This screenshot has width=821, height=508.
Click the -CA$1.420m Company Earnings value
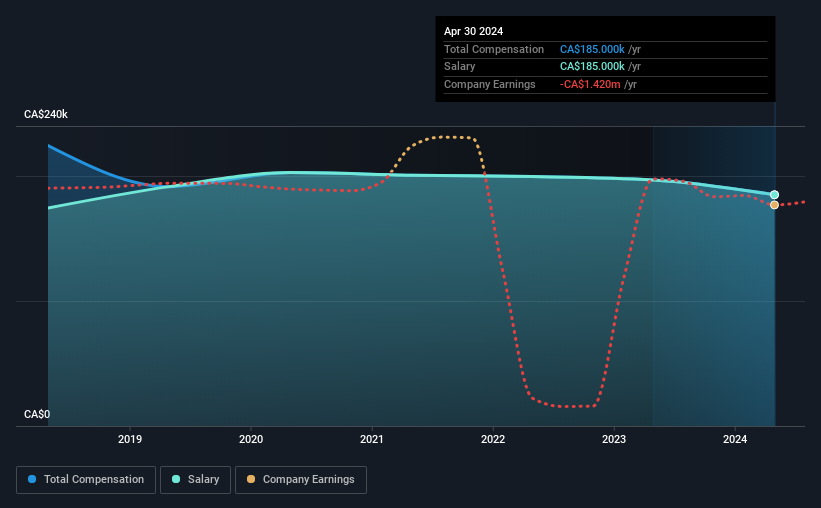pos(590,84)
